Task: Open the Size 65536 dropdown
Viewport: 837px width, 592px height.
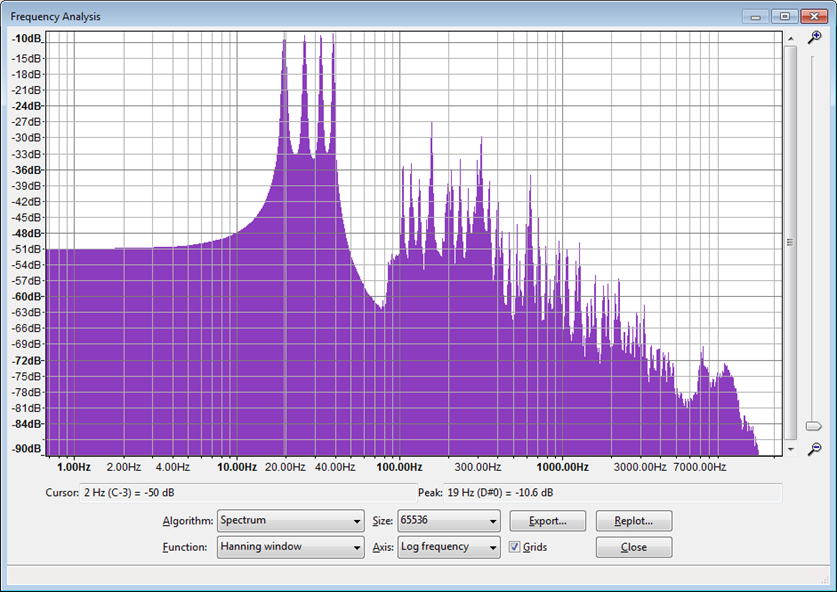Action: (449, 520)
